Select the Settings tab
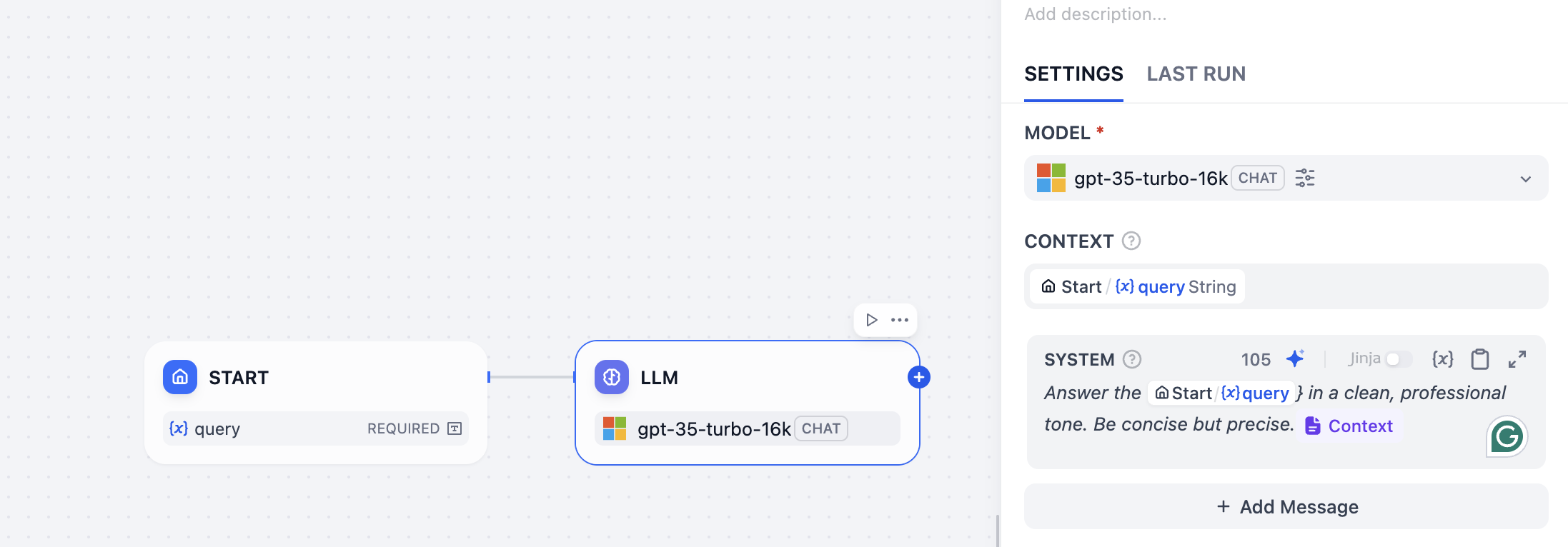The image size is (1568, 547). pos(1073,74)
